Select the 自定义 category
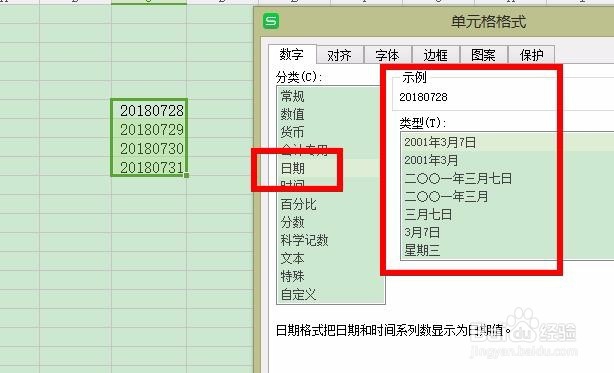614x373 pixels. coord(298,294)
